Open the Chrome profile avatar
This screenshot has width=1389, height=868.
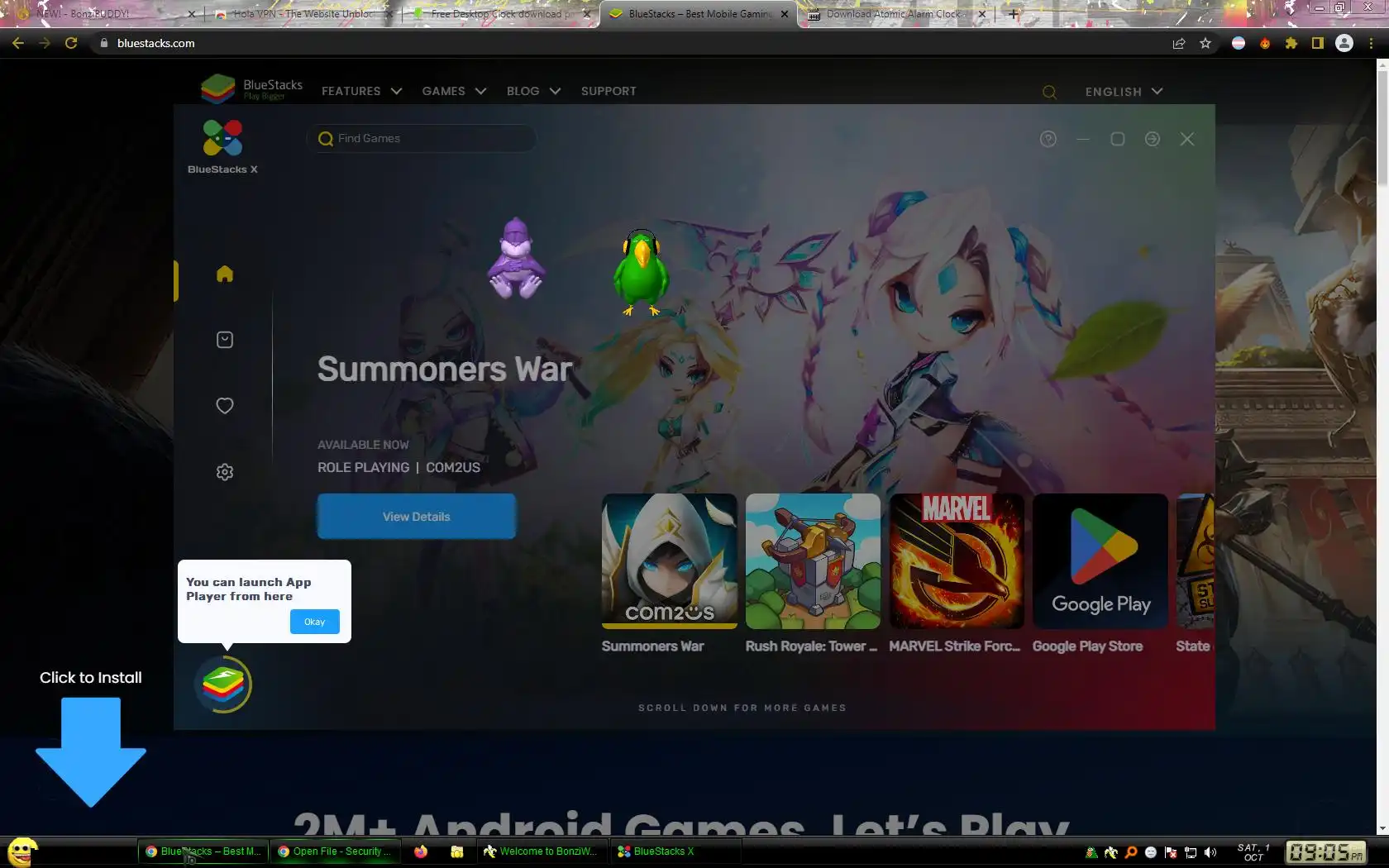tap(1344, 43)
